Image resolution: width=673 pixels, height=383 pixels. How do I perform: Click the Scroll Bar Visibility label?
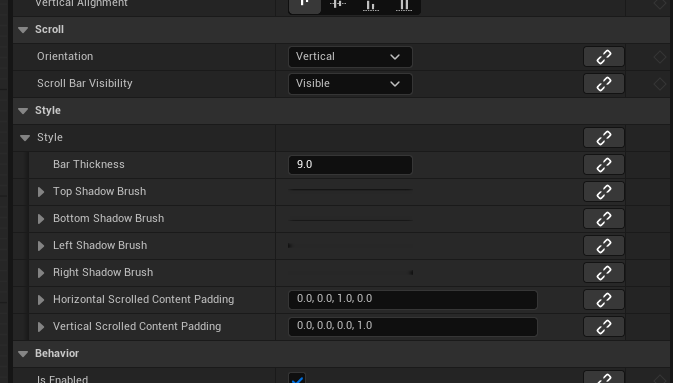[x=85, y=83]
